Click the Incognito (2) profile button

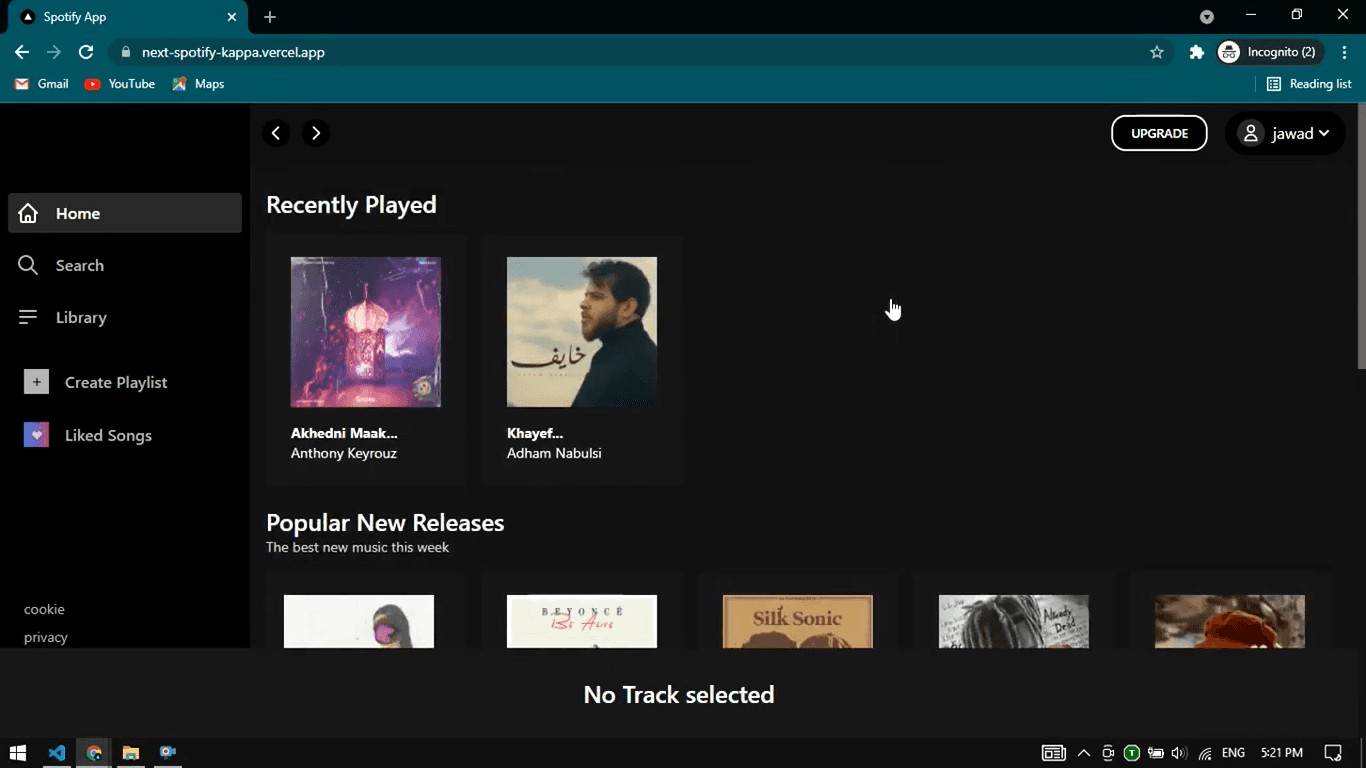(x=1270, y=52)
